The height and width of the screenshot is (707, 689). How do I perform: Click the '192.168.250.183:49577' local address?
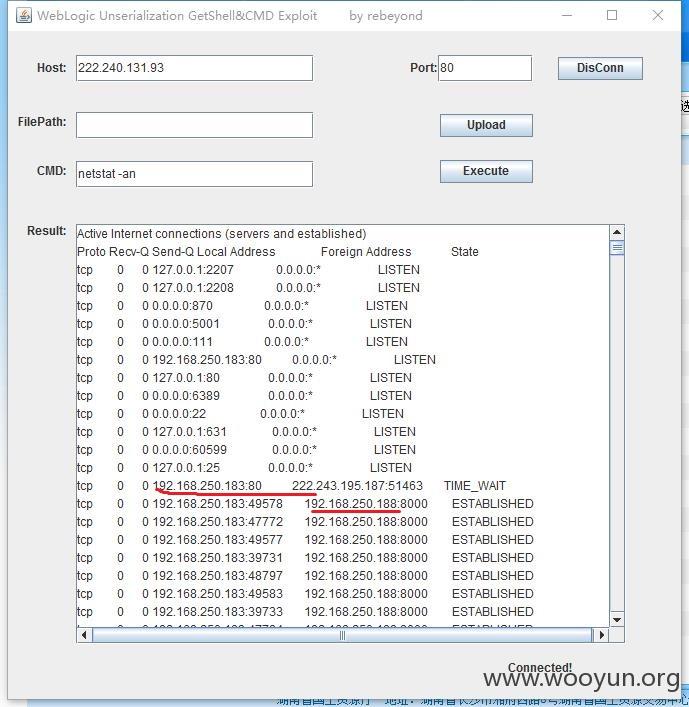[x=217, y=540]
